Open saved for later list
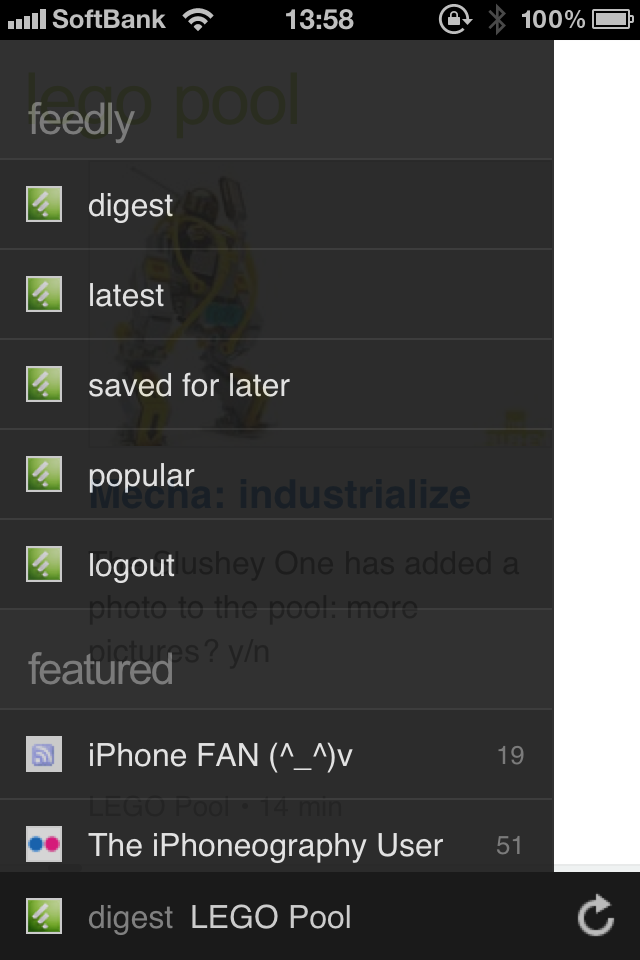 [x=276, y=384]
